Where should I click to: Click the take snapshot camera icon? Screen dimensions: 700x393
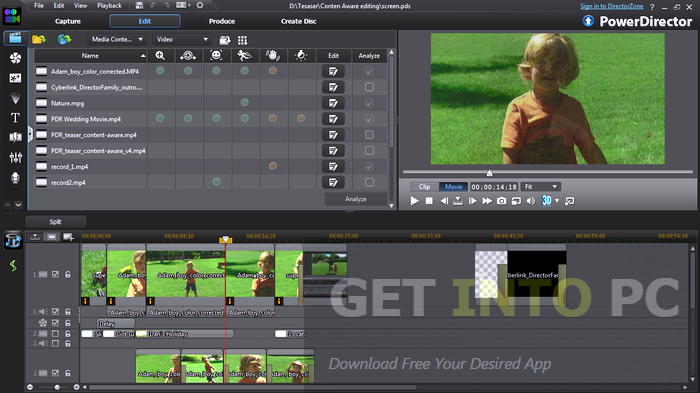(x=501, y=201)
